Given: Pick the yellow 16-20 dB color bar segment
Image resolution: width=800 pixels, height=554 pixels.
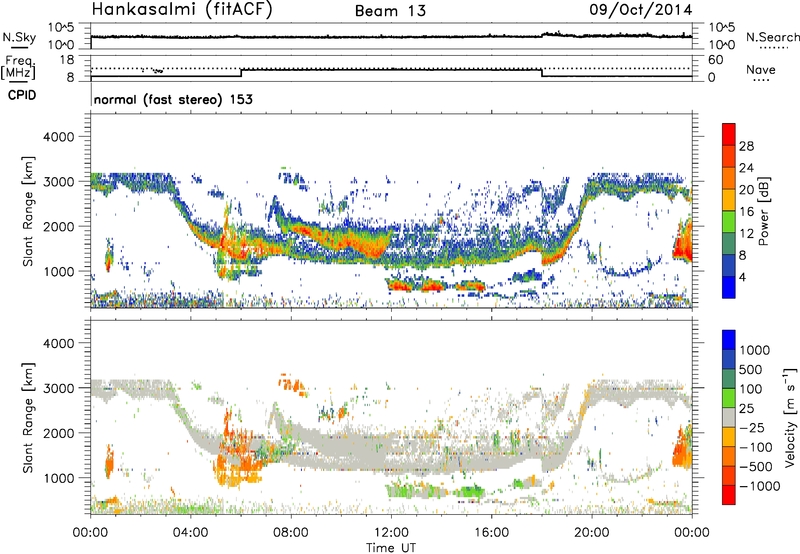Looking at the screenshot, I should tap(729, 199).
